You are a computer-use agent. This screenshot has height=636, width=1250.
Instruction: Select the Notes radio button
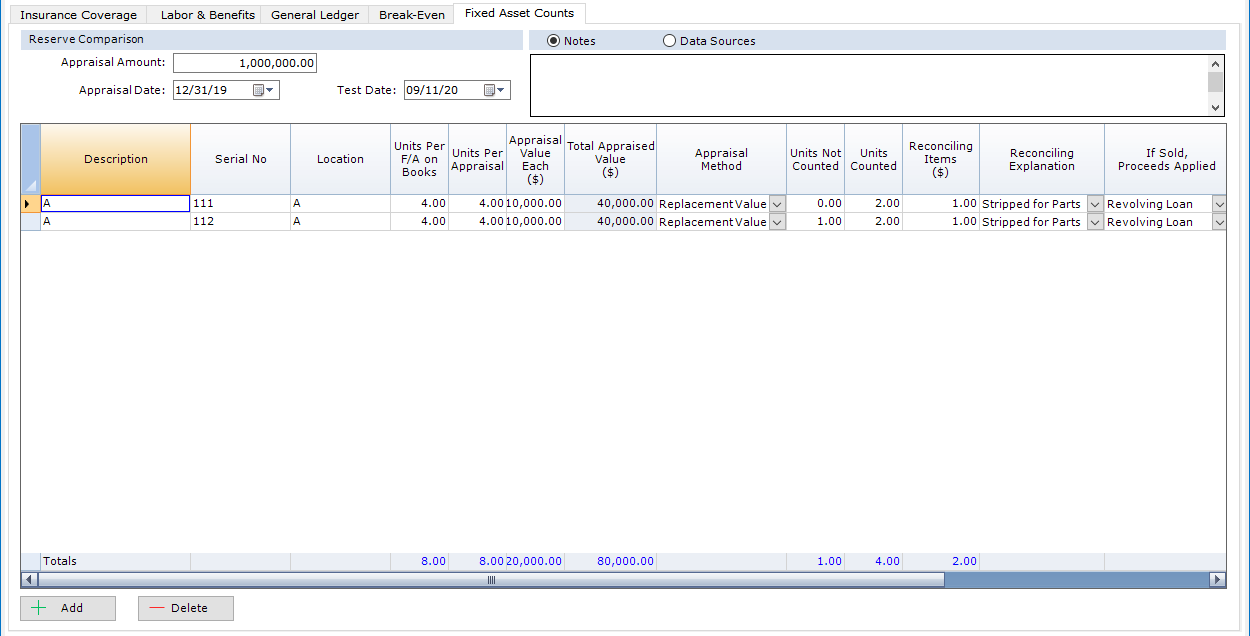pos(553,41)
